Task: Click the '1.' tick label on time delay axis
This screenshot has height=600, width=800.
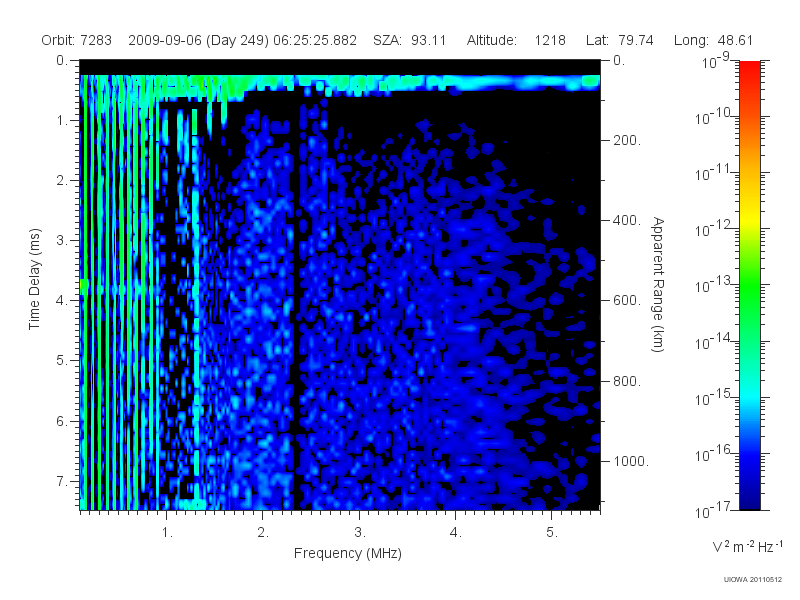Action: click(x=62, y=120)
